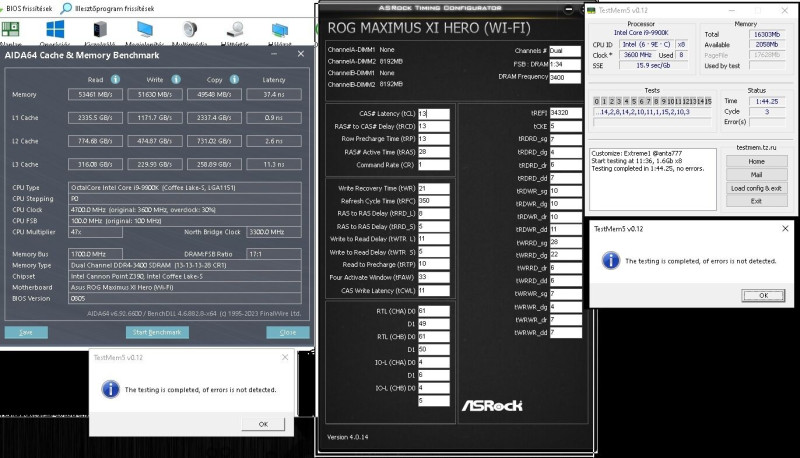The height and width of the screenshot is (458, 800).
Task: Click the CAS# Latency (tCL) field
Action: coord(434,114)
